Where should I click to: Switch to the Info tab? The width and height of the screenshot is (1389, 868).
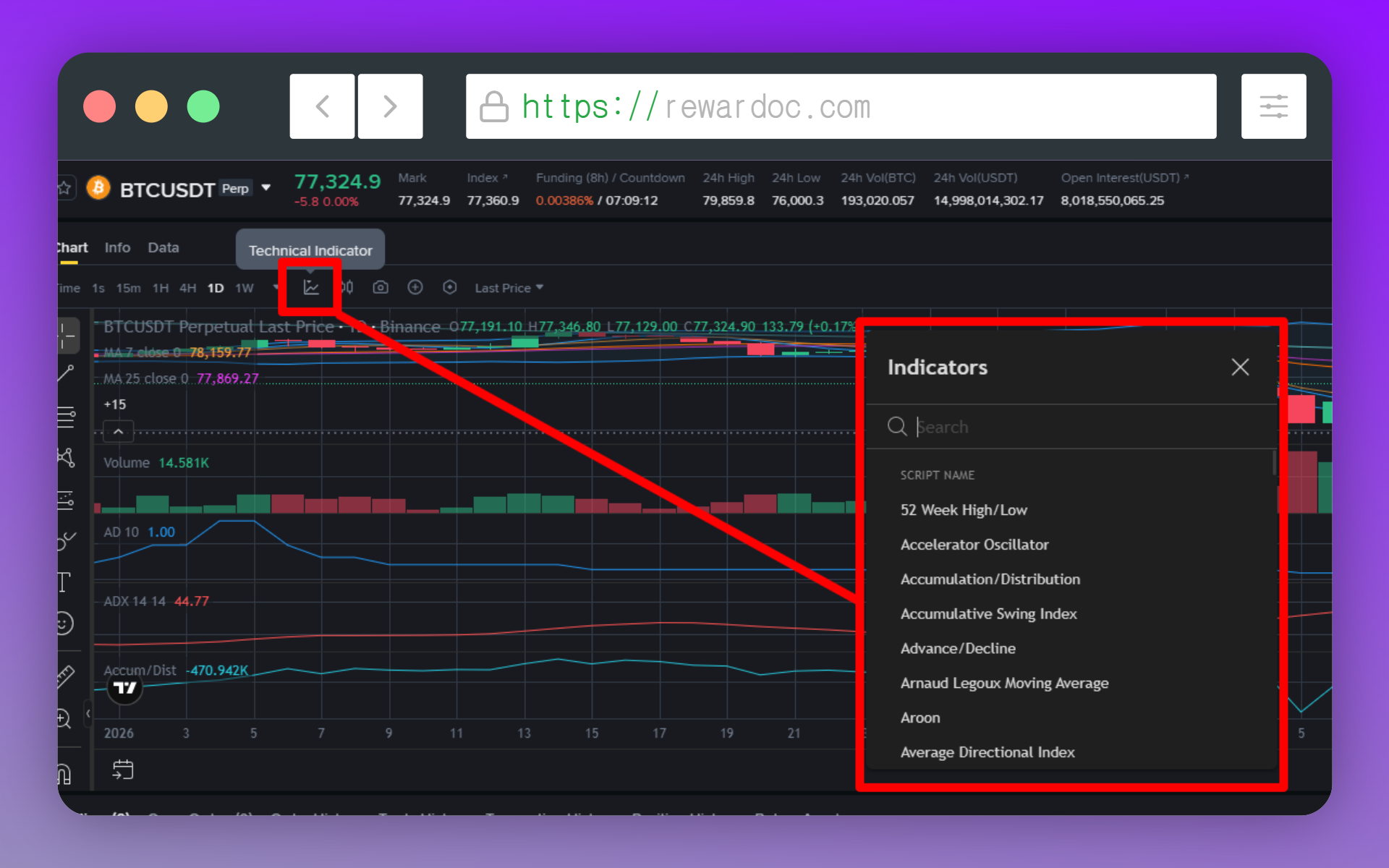[x=117, y=247]
